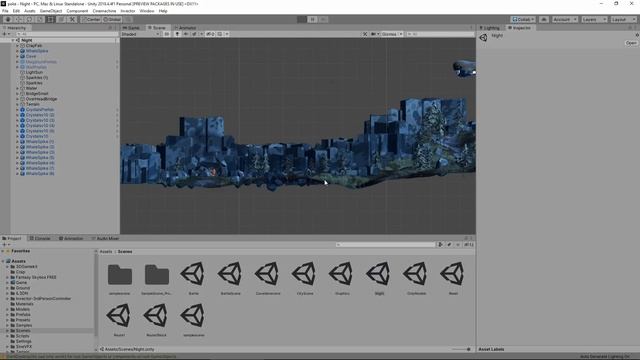Toggle scene audio button
Screen dimensions: 640x360
(x=186, y=34)
